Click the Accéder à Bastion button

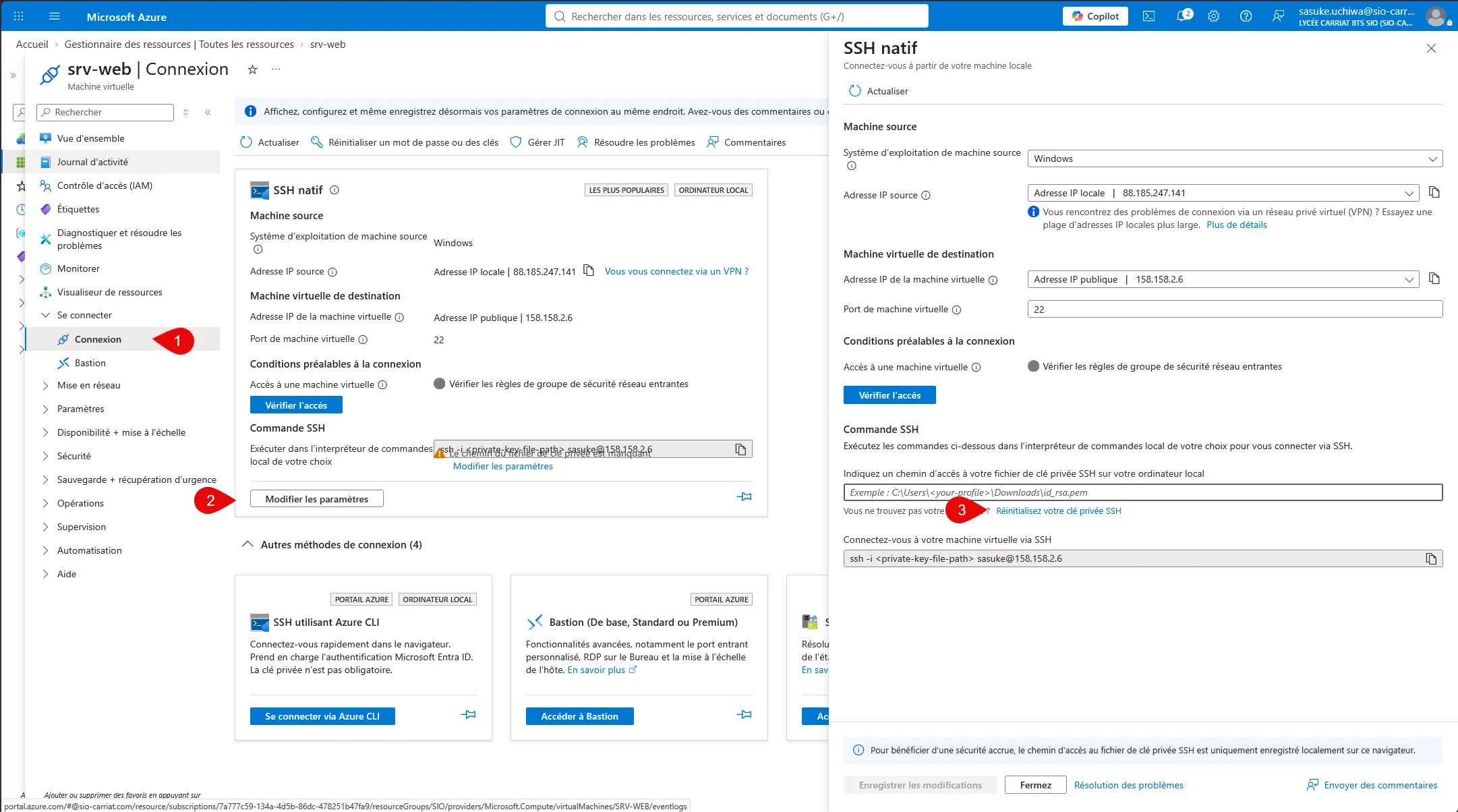(579, 716)
